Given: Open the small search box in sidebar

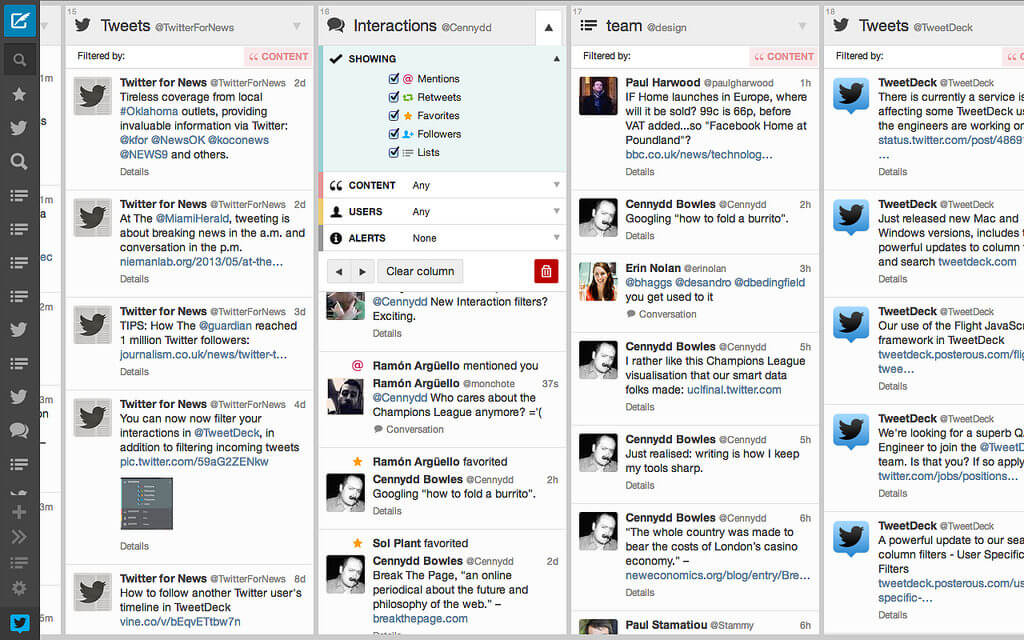Looking at the screenshot, I should tap(20, 60).
